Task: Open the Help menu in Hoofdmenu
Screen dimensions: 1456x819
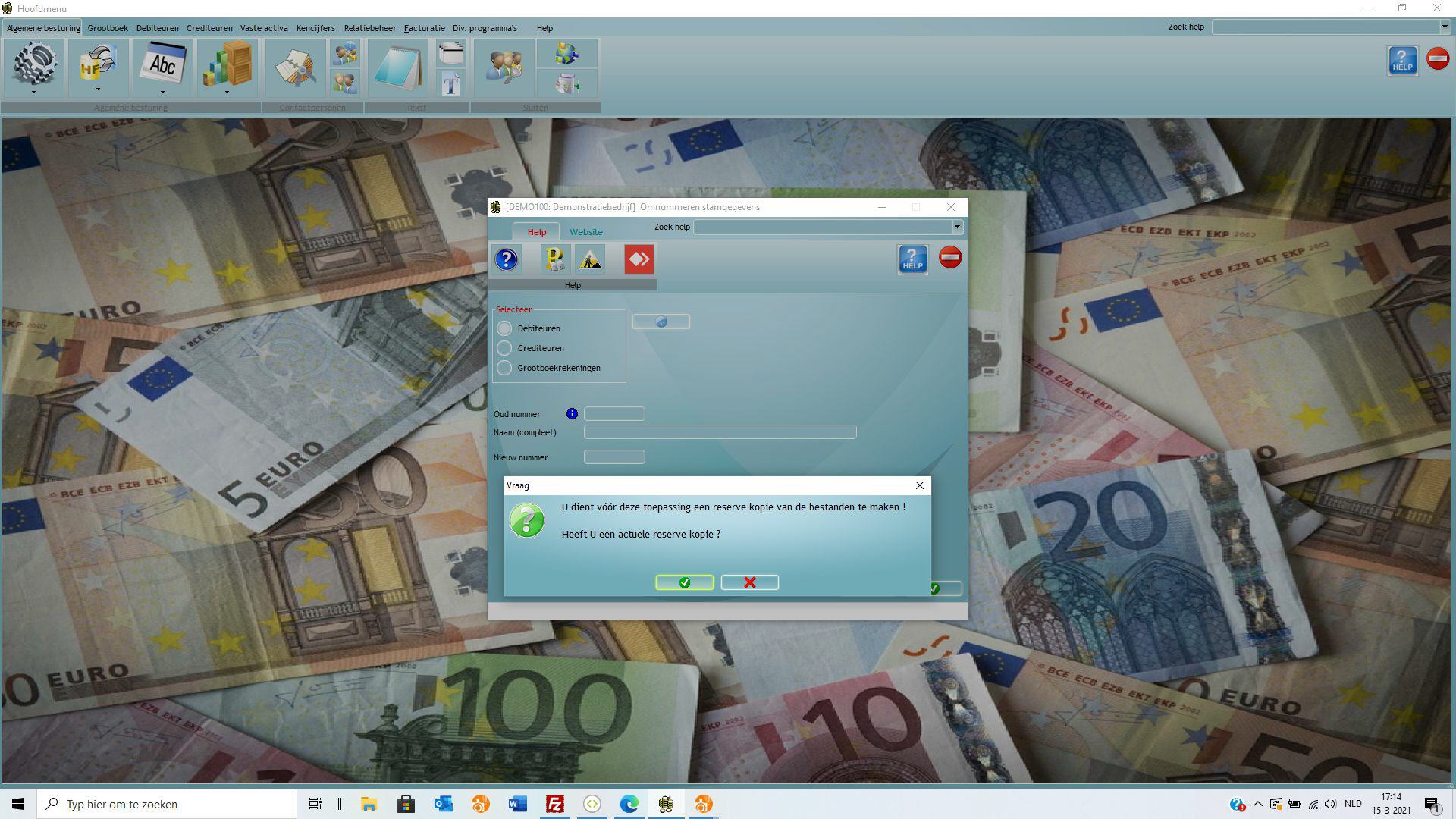Action: pyautogui.click(x=544, y=28)
